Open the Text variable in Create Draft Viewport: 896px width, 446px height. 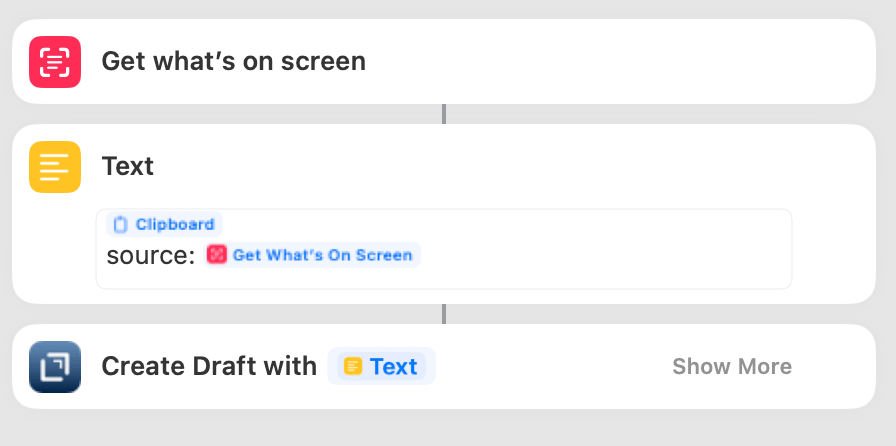[x=382, y=367]
